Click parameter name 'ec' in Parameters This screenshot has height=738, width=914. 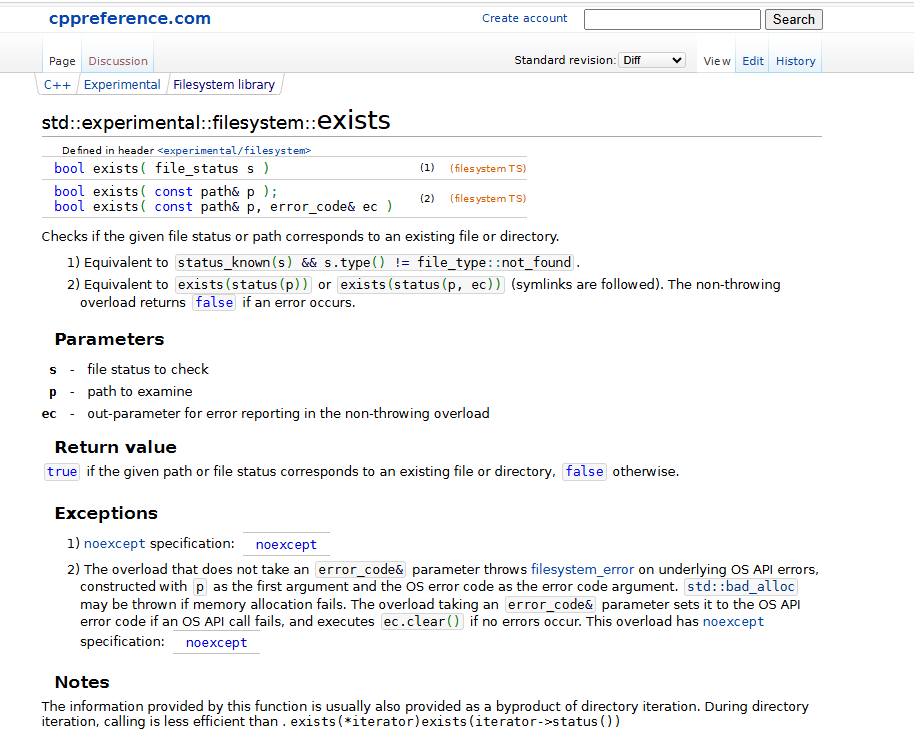pos(49,414)
